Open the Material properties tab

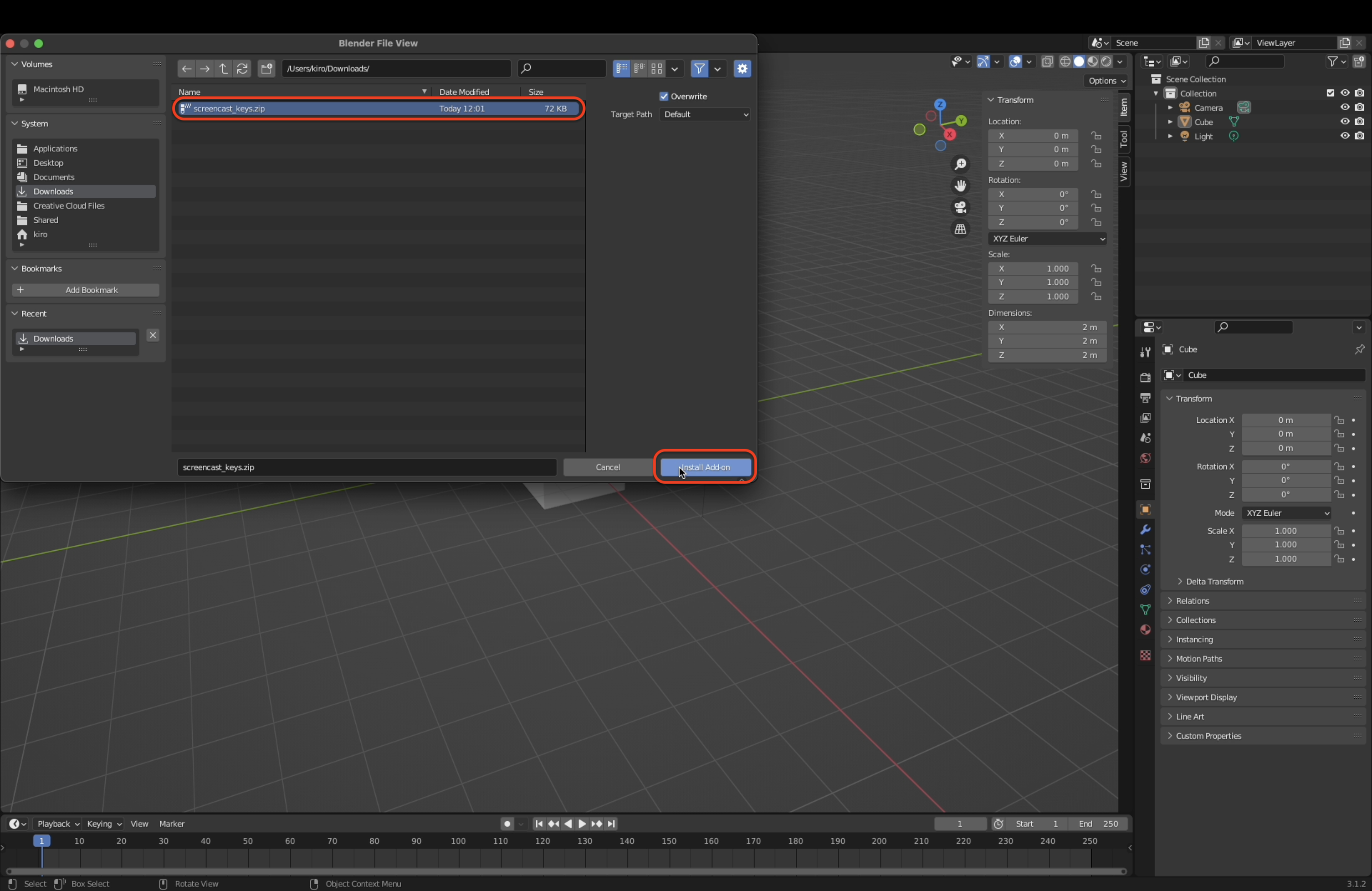(x=1146, y=629)
